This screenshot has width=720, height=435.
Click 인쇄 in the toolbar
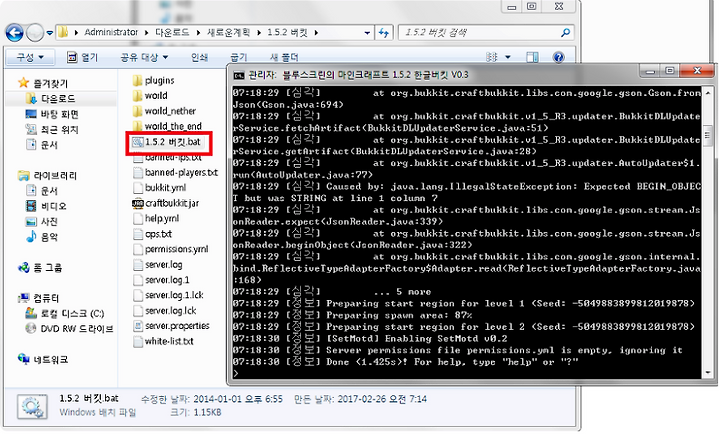(199, 57)
